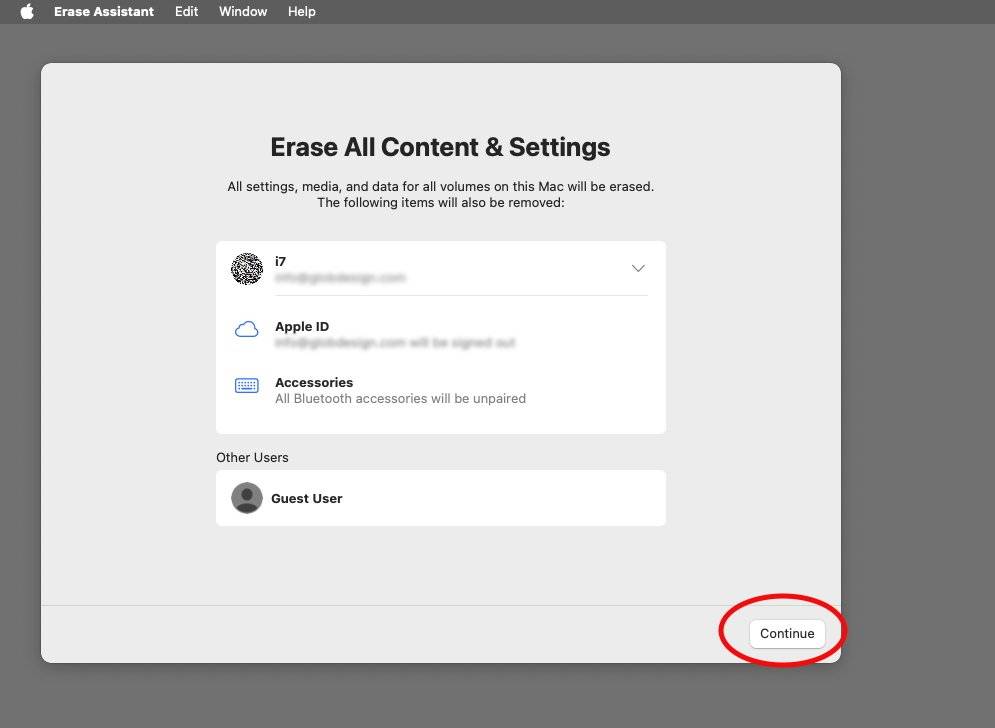Image resolution: width=995 pixels, height=728 pixels.
Task: Click the i7 account name
Action: [280, 261]
